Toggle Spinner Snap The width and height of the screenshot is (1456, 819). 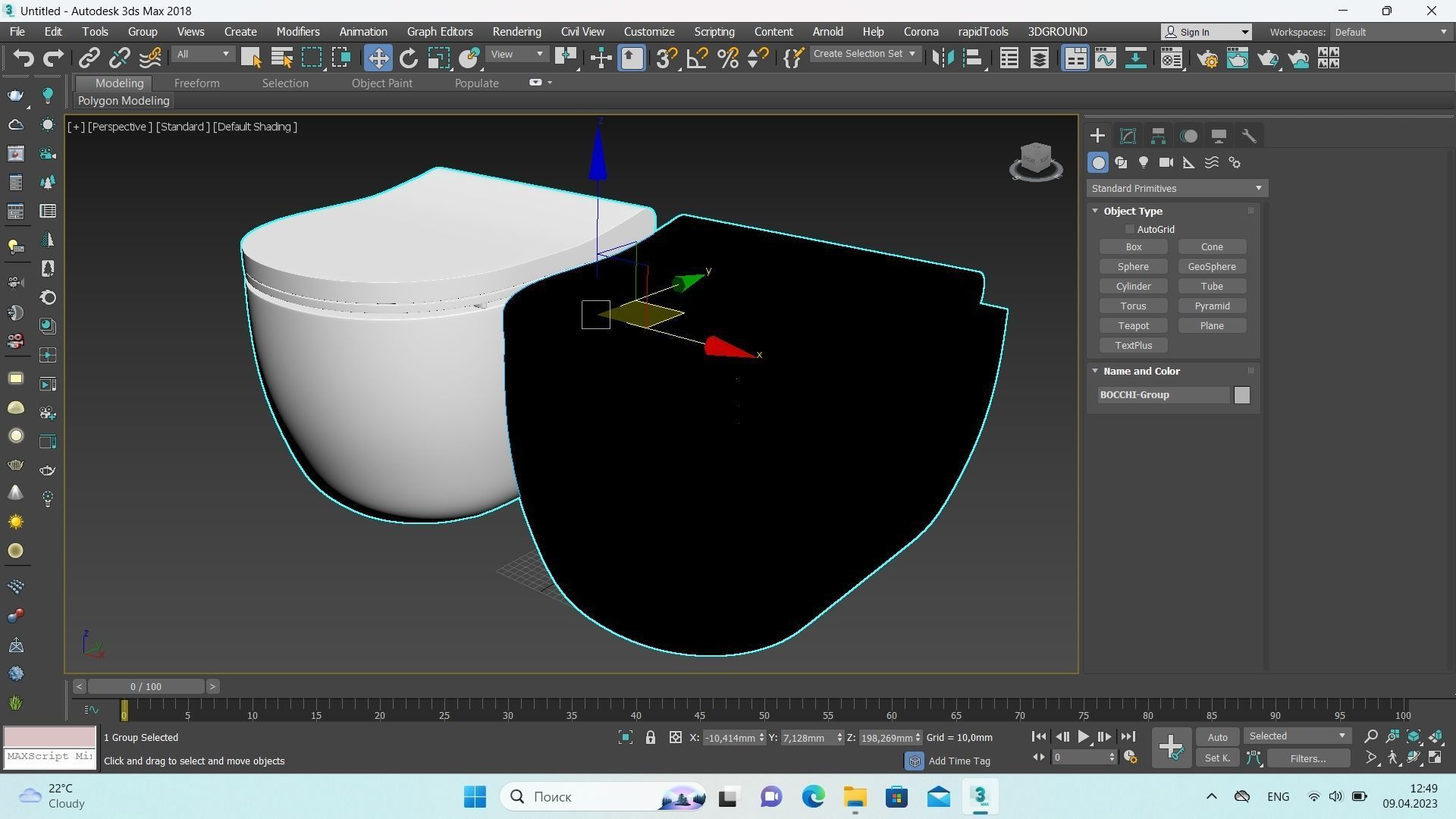click(x=758, y=58)
